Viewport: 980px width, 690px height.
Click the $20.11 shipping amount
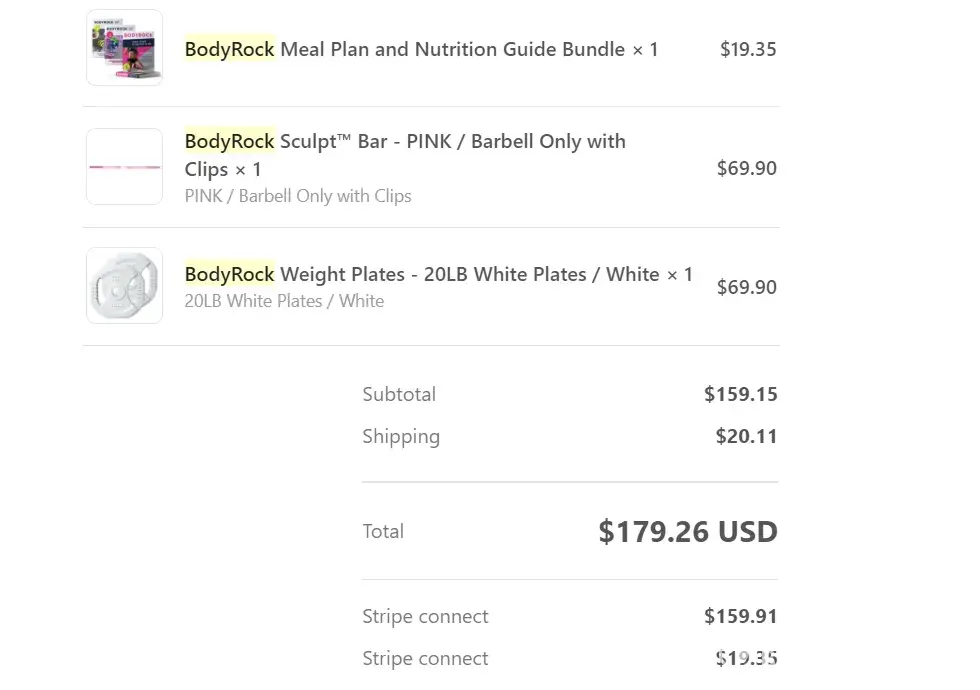746,436
